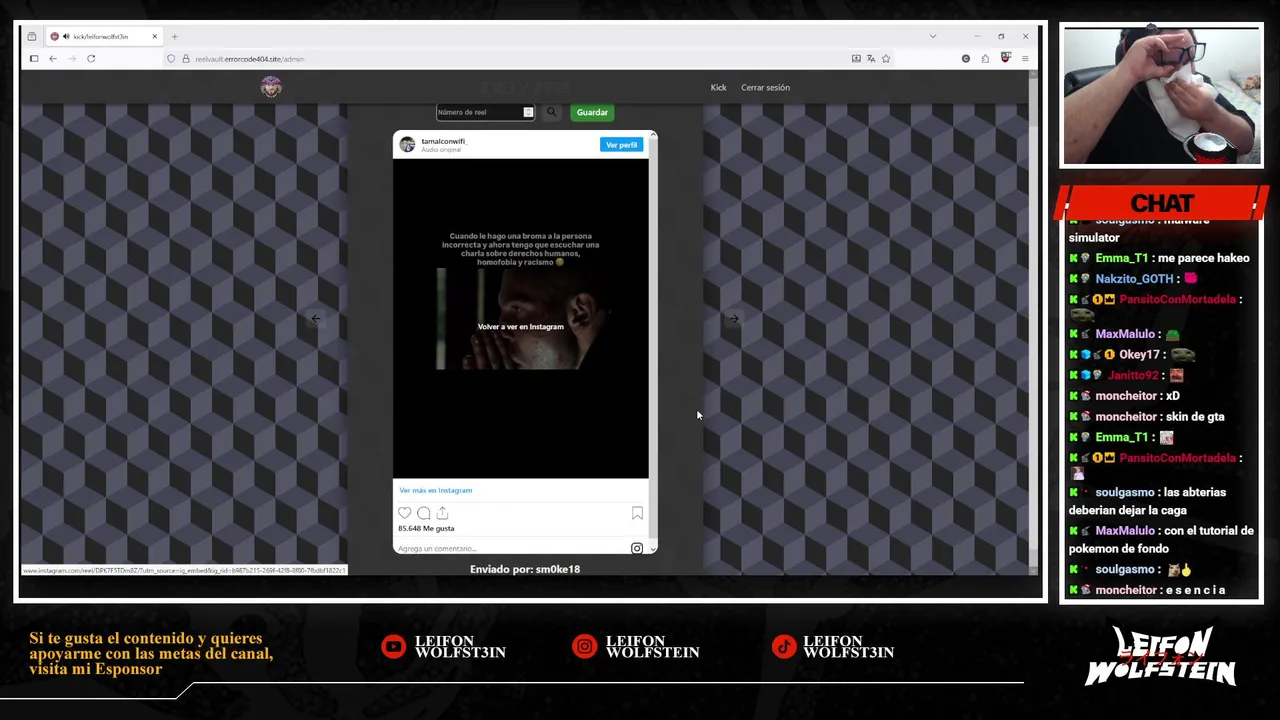
Task: Open the Instagram logo in the embed footer
Action: point(637,548)
